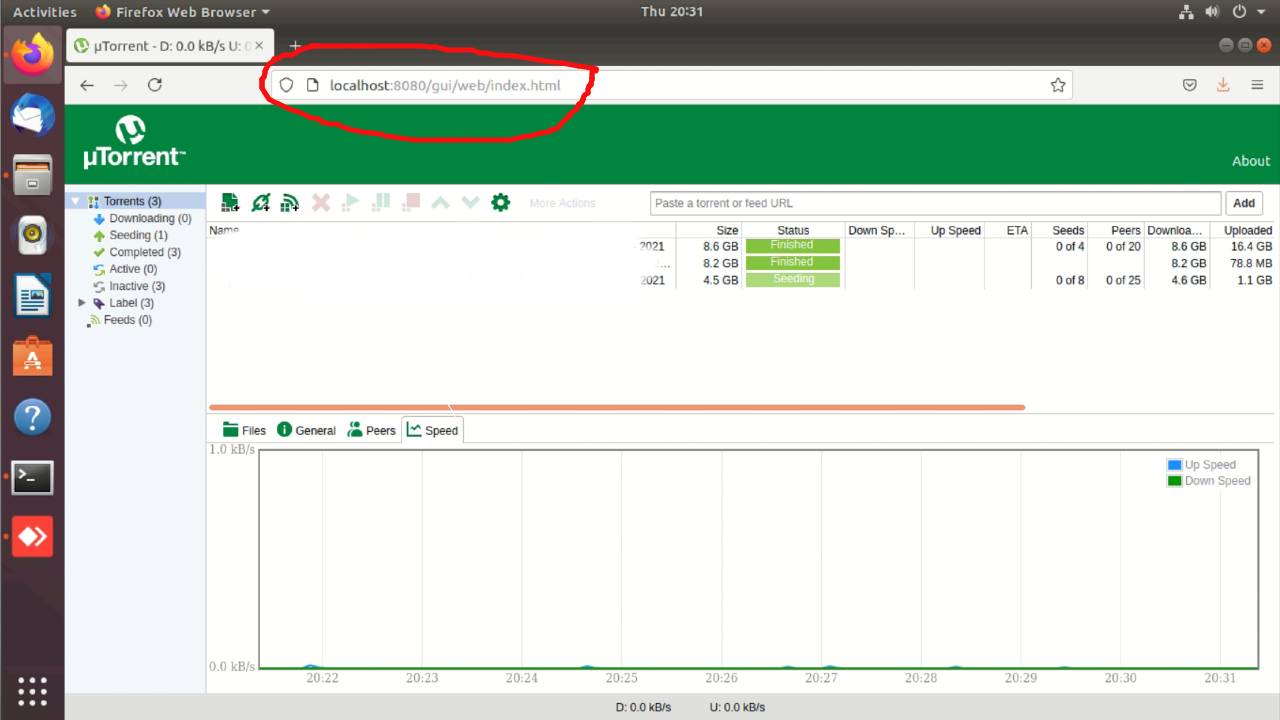Screen dimensions: 1280x720
Task: Click the Add Torrent from URL link icon
Action: [260, 202]
